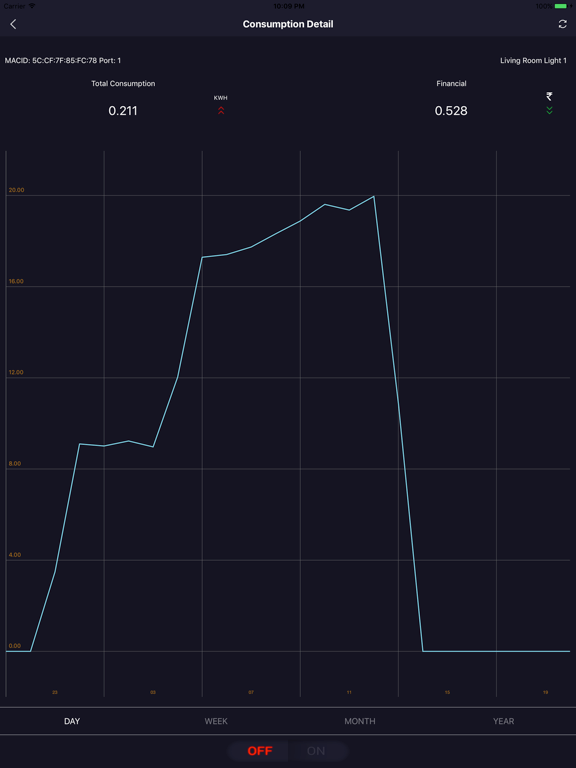Switch to the YEAR tab

click(x=504, y=721)
